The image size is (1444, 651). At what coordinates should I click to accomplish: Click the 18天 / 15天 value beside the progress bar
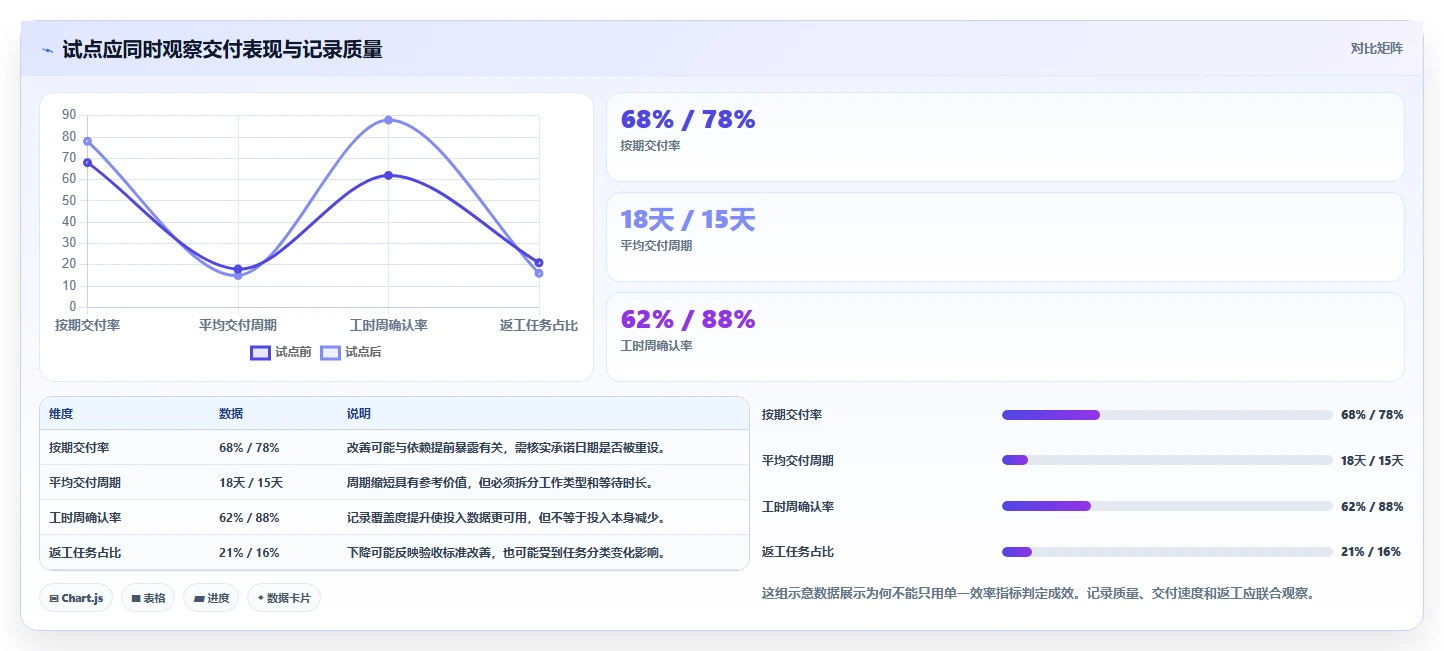1372,461
